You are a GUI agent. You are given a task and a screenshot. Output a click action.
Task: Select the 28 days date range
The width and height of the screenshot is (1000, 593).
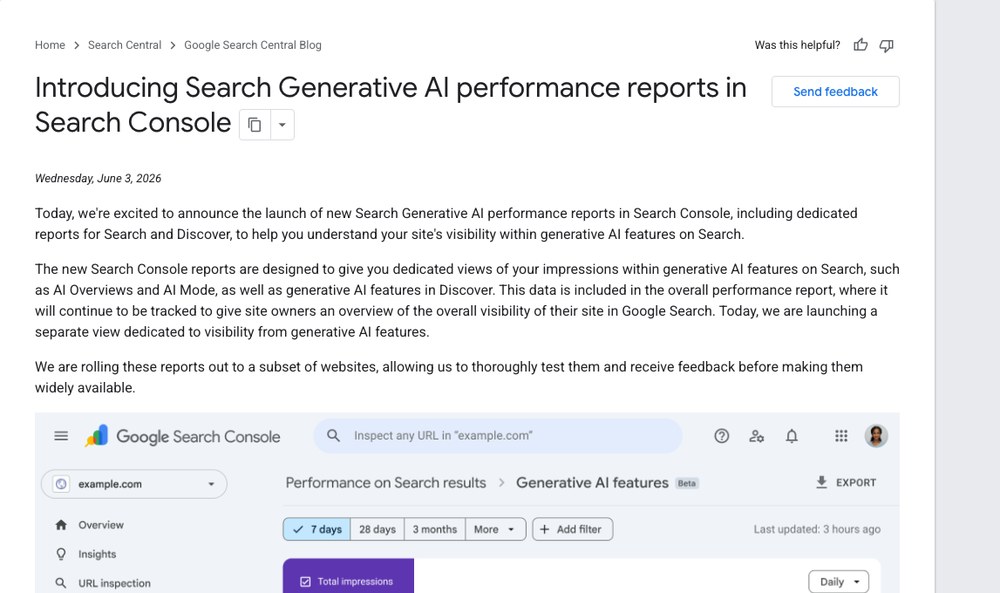point(378,529)
